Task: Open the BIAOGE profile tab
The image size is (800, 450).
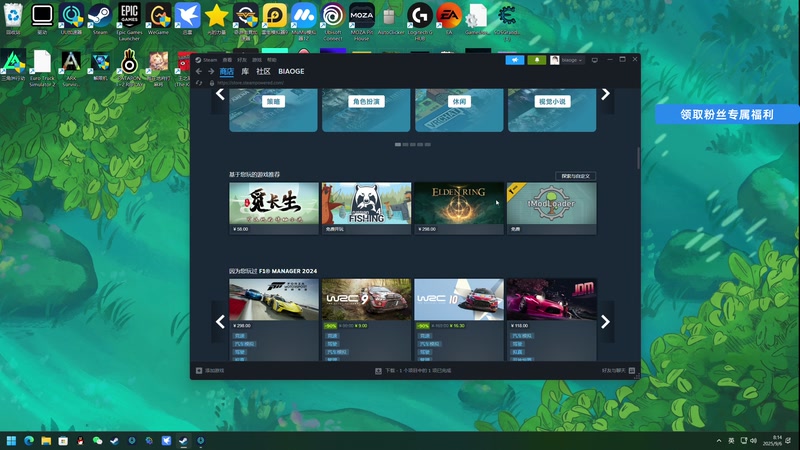Action: 291,71
